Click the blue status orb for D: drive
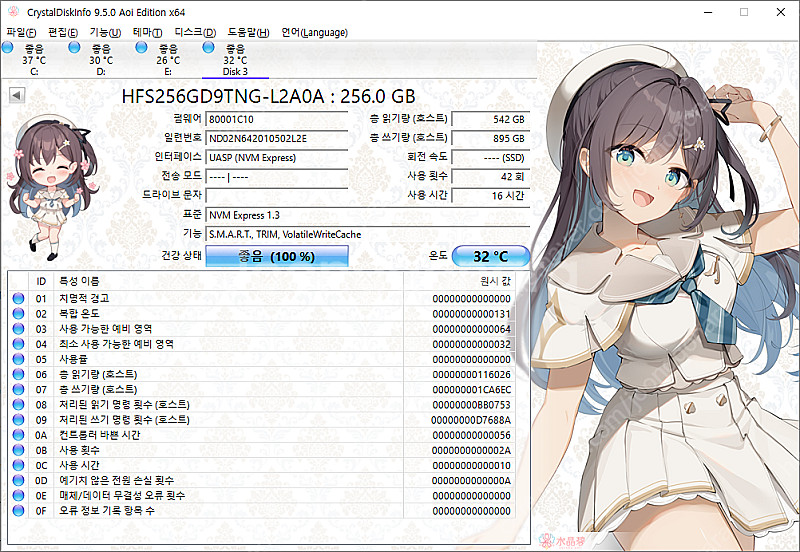The height and width of the screenshot is (552, 800). (x=74, y=47)
